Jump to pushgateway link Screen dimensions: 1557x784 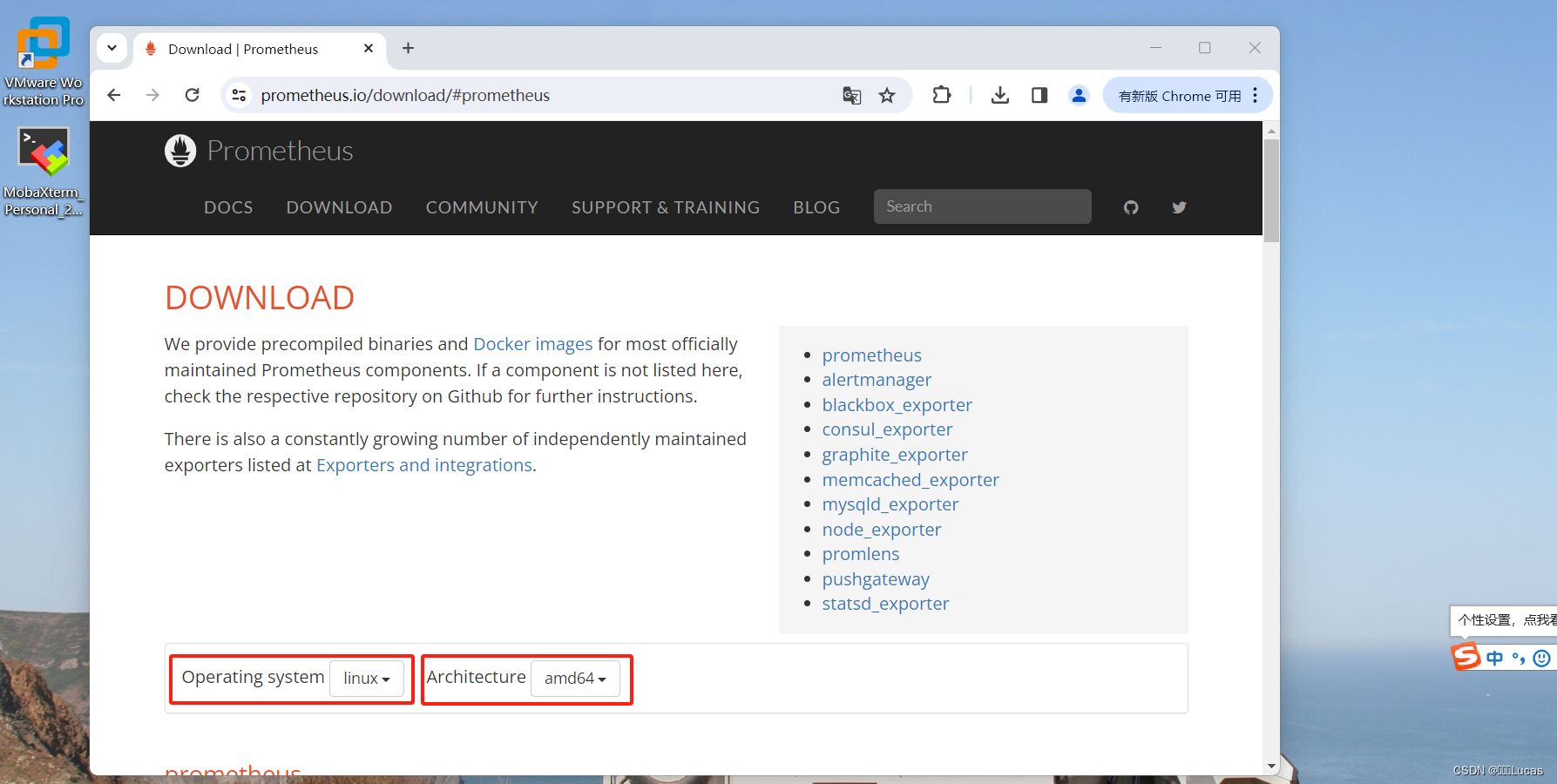pyautogui.click(x=876, y=579)
